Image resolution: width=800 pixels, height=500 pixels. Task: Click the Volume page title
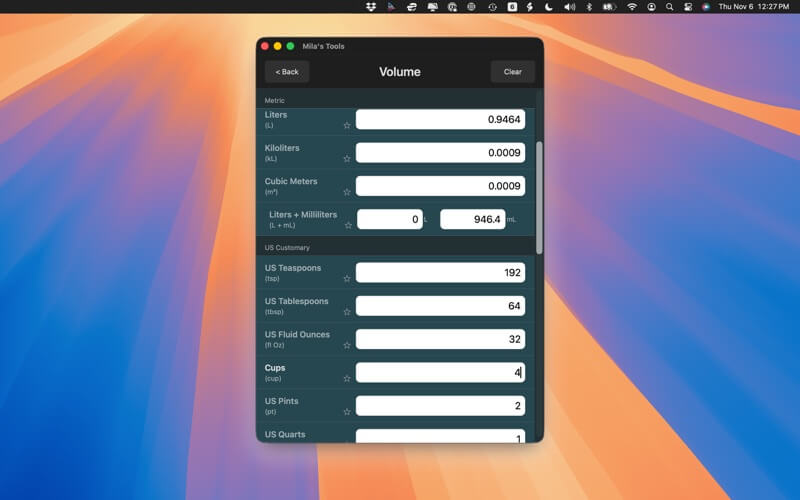(x=399, y=72)
